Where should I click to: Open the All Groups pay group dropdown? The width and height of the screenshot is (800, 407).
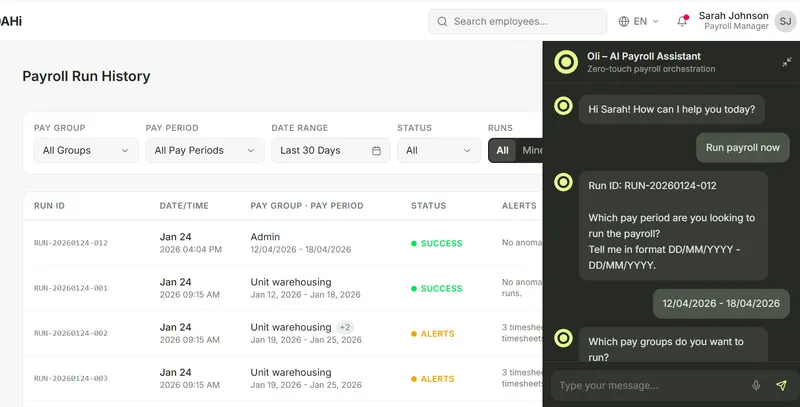coord(86,150)
